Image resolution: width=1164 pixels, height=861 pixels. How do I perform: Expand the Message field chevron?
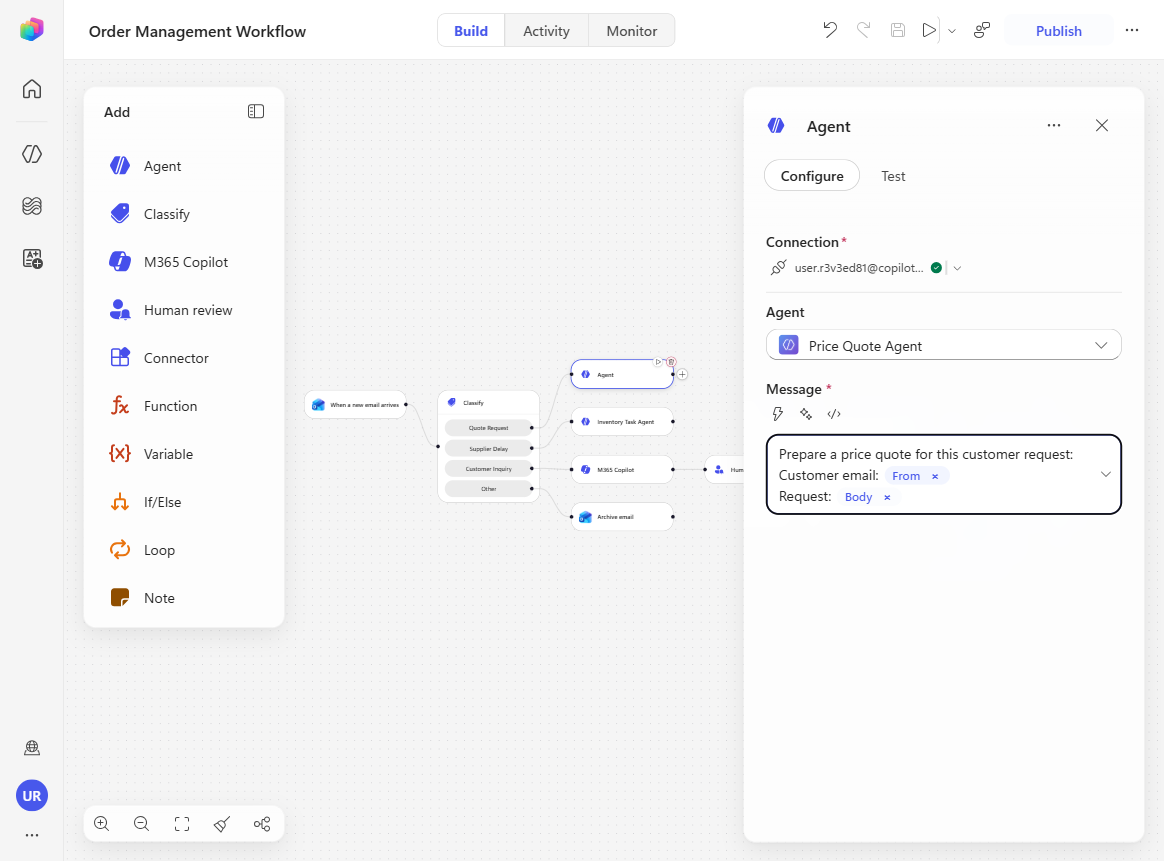point(1105,474)
